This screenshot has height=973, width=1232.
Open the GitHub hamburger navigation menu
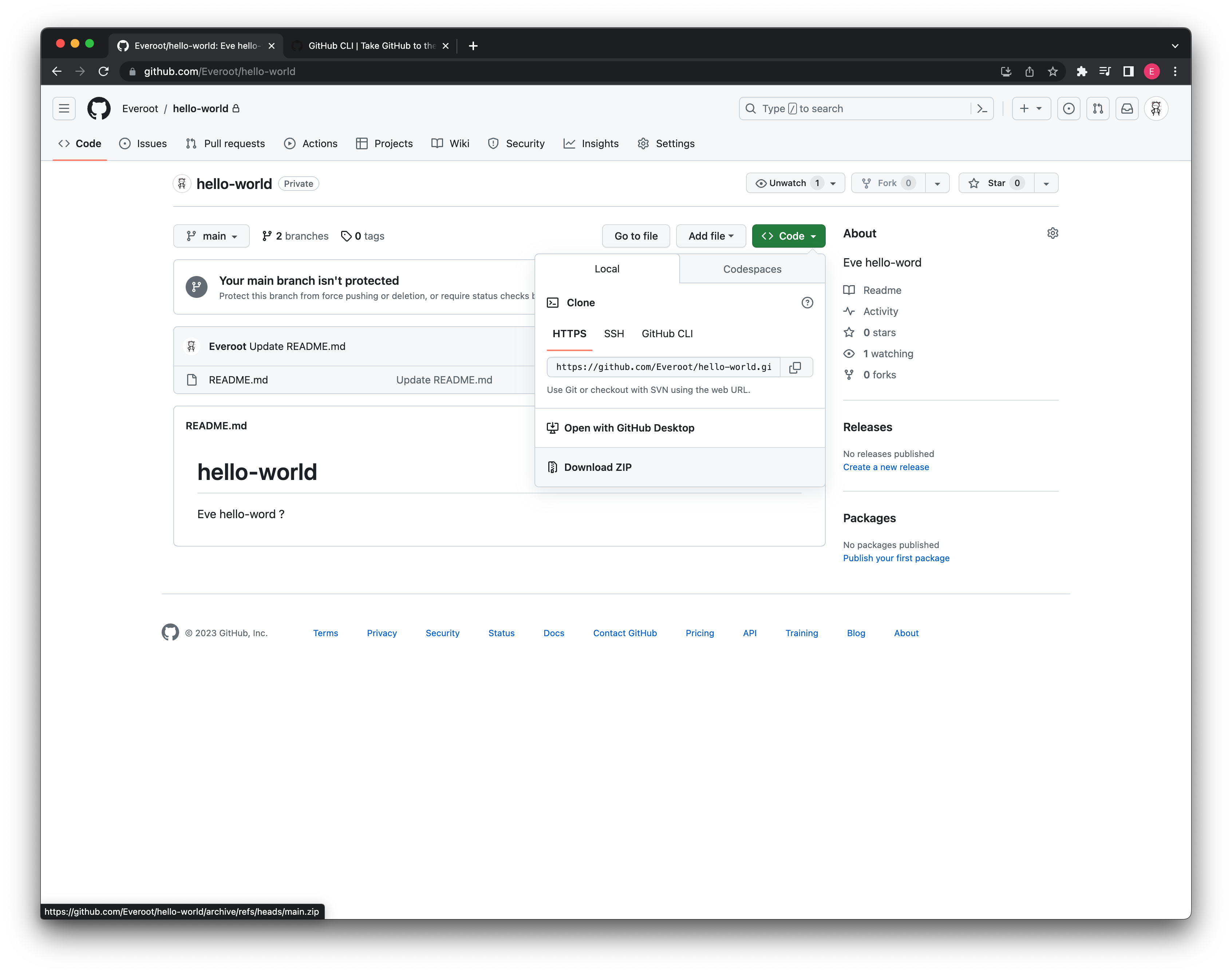pyautogui.click(x=64, y=108)
